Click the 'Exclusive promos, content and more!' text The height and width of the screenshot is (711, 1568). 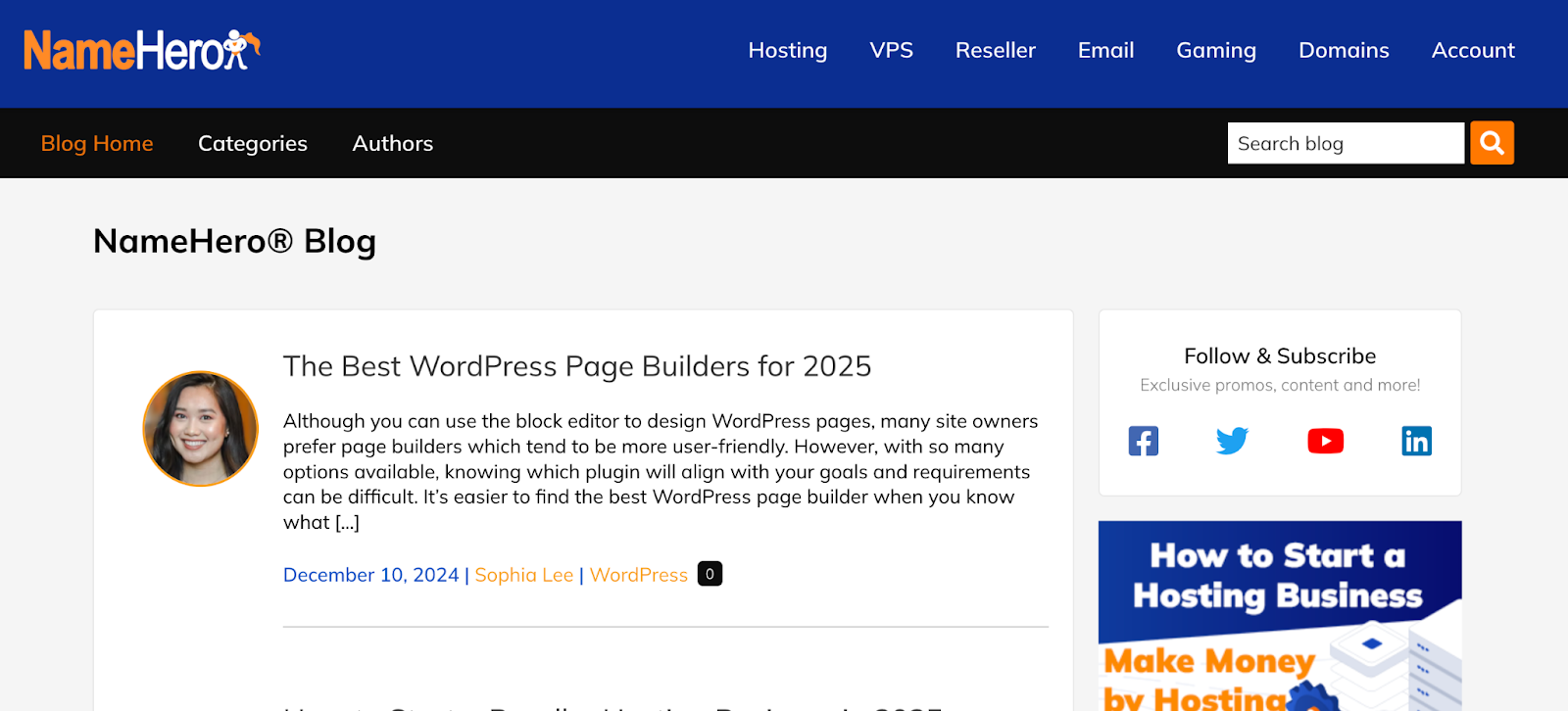pyautogui.click(x=1280, y=385)
